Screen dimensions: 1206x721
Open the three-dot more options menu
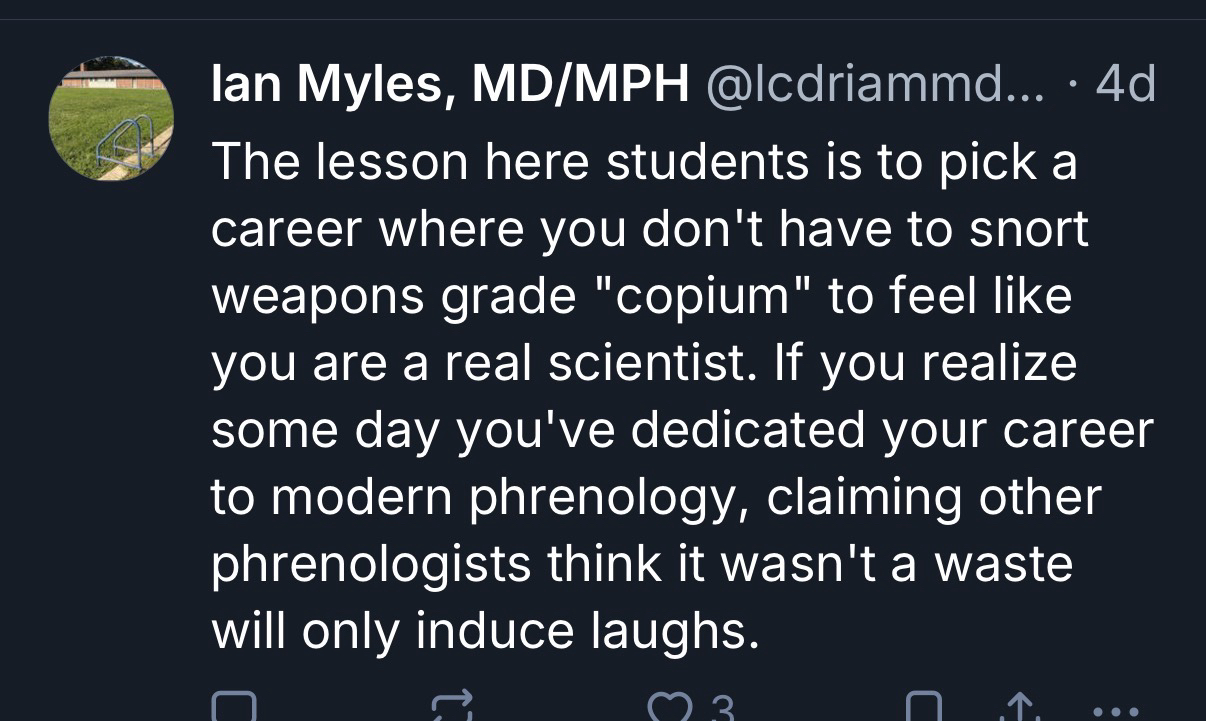tap(1113, 712)
